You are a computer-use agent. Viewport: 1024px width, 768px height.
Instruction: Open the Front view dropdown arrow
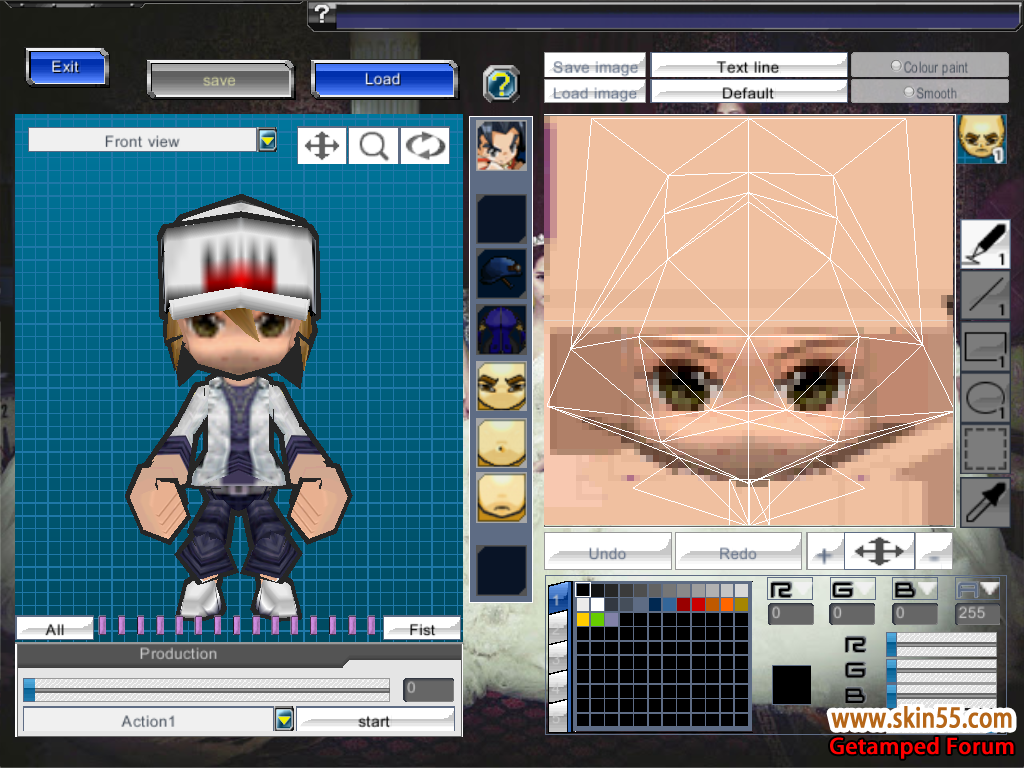[x=267, y=140]
